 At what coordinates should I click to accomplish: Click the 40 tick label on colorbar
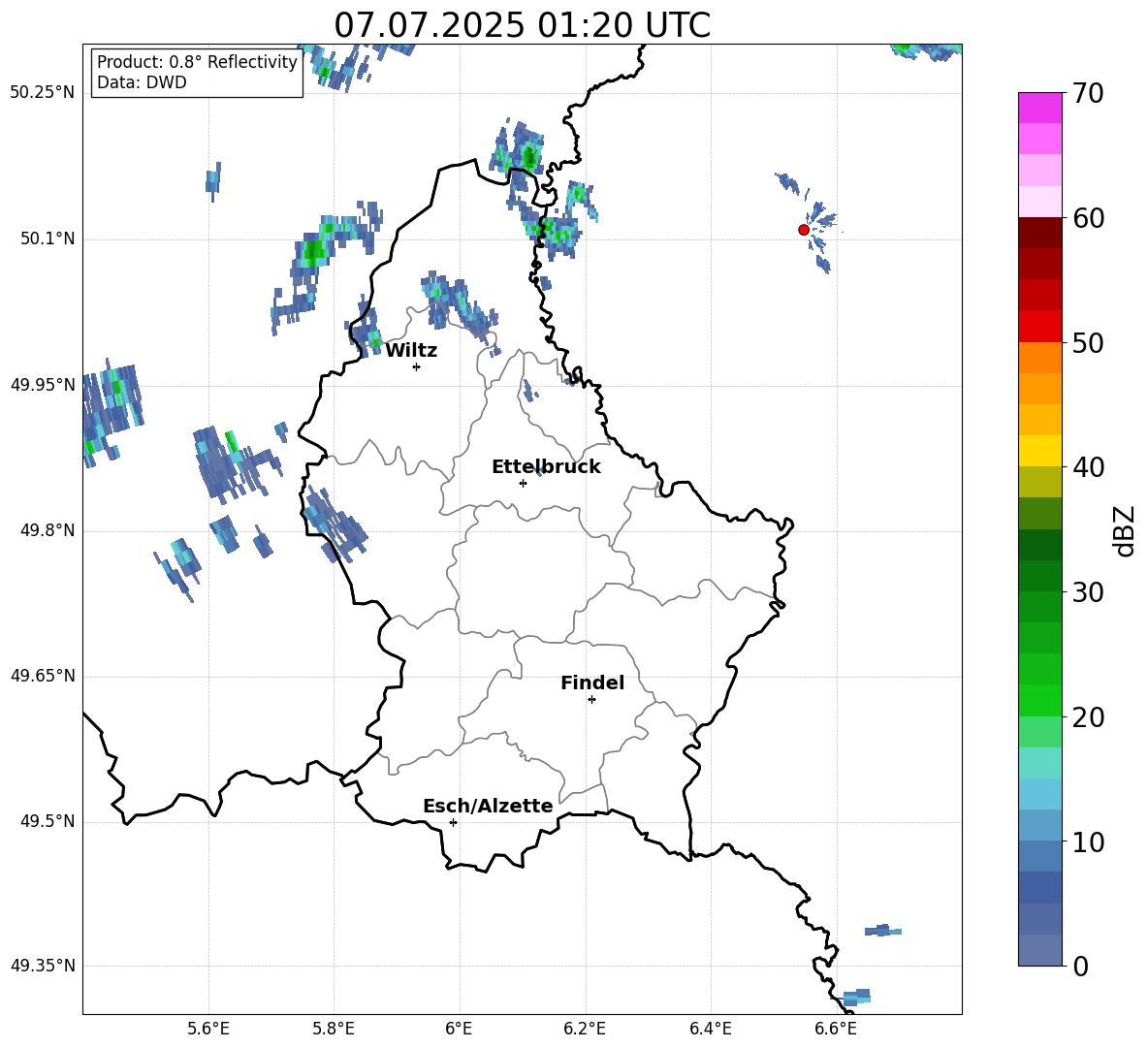point(1088,467)
